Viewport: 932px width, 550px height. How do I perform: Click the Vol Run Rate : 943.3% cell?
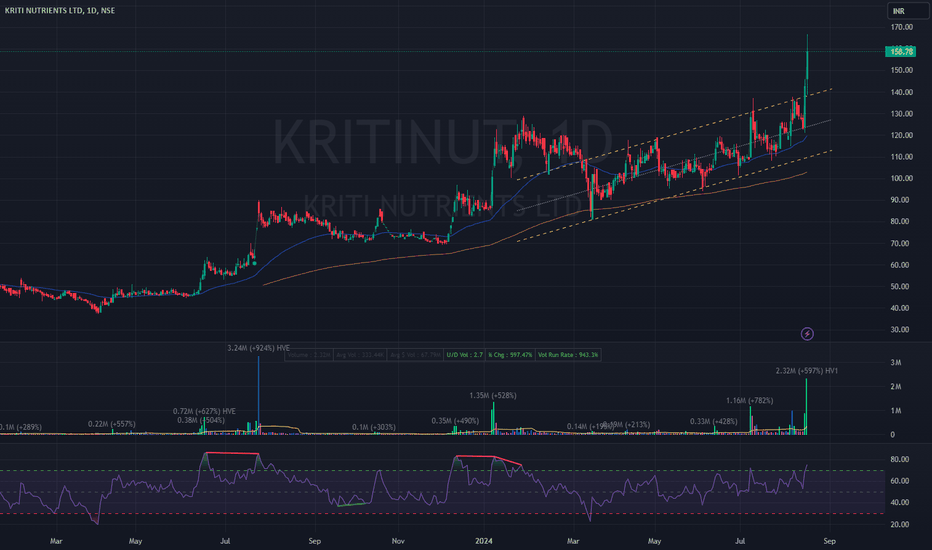568,355
